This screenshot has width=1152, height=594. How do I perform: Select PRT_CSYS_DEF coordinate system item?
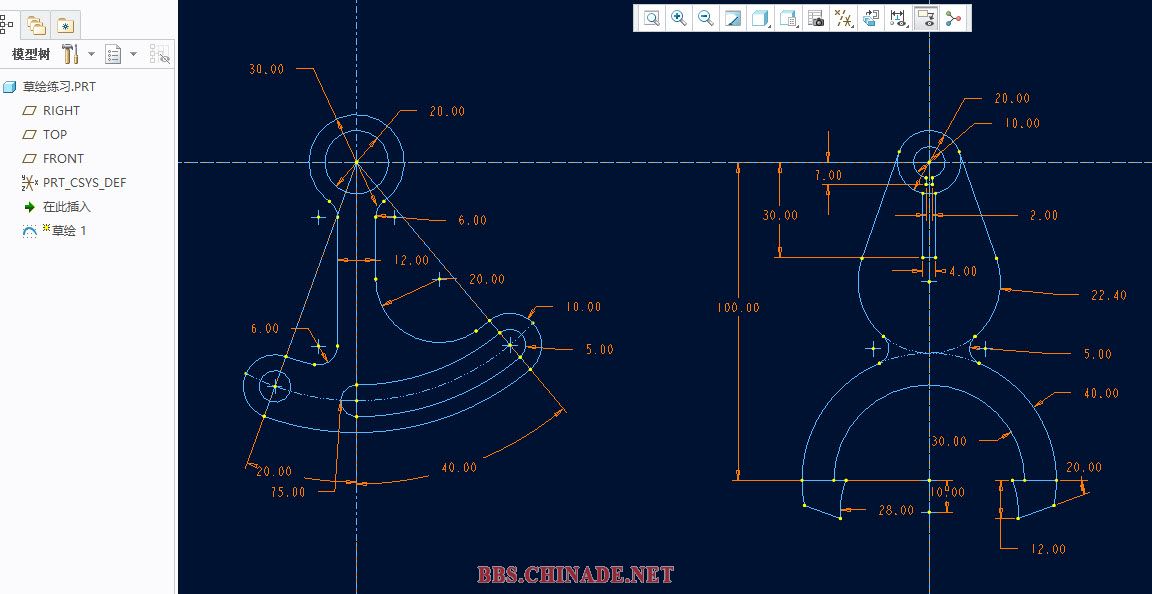(x=84, y=182)
